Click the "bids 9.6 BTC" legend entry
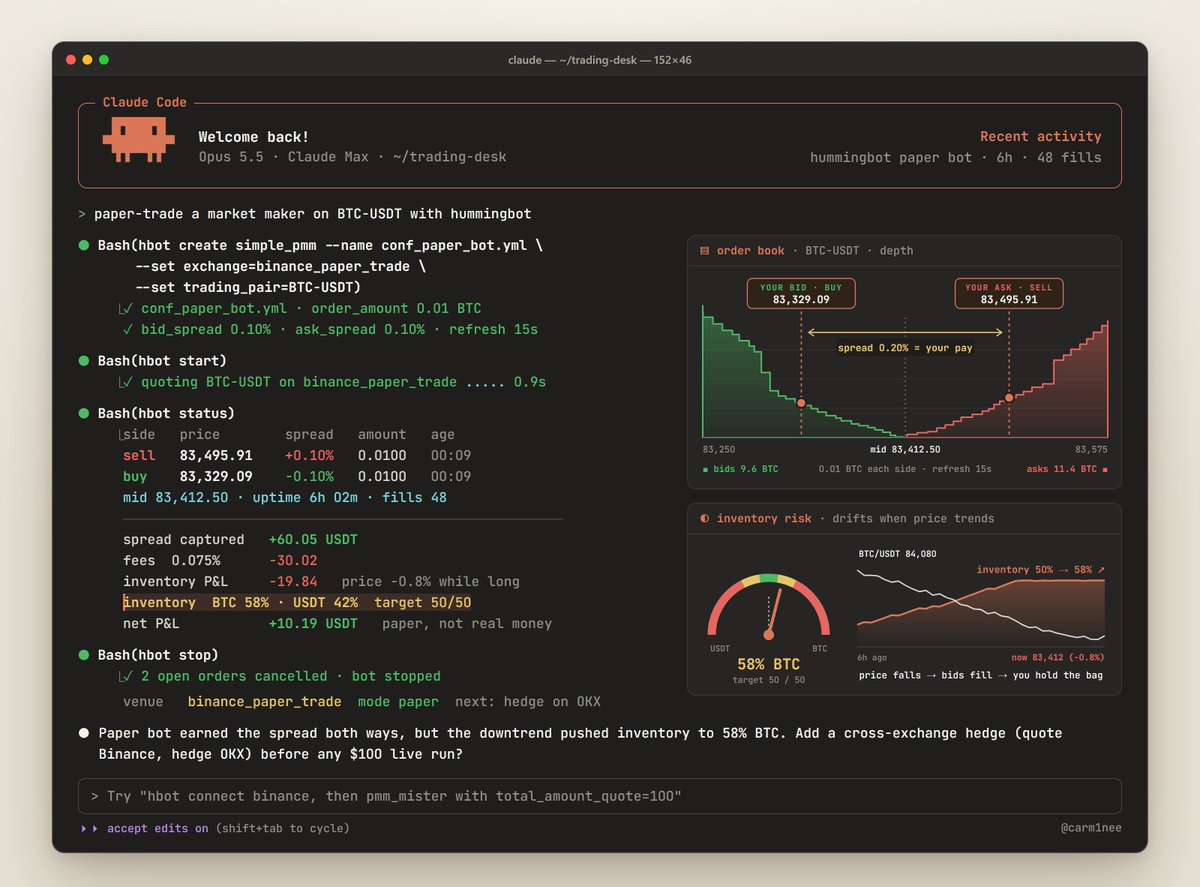 pos(741,469)
